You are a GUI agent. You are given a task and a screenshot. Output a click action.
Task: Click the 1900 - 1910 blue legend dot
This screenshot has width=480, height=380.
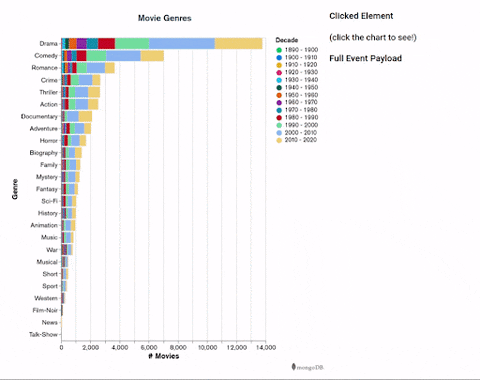(279, 58)
